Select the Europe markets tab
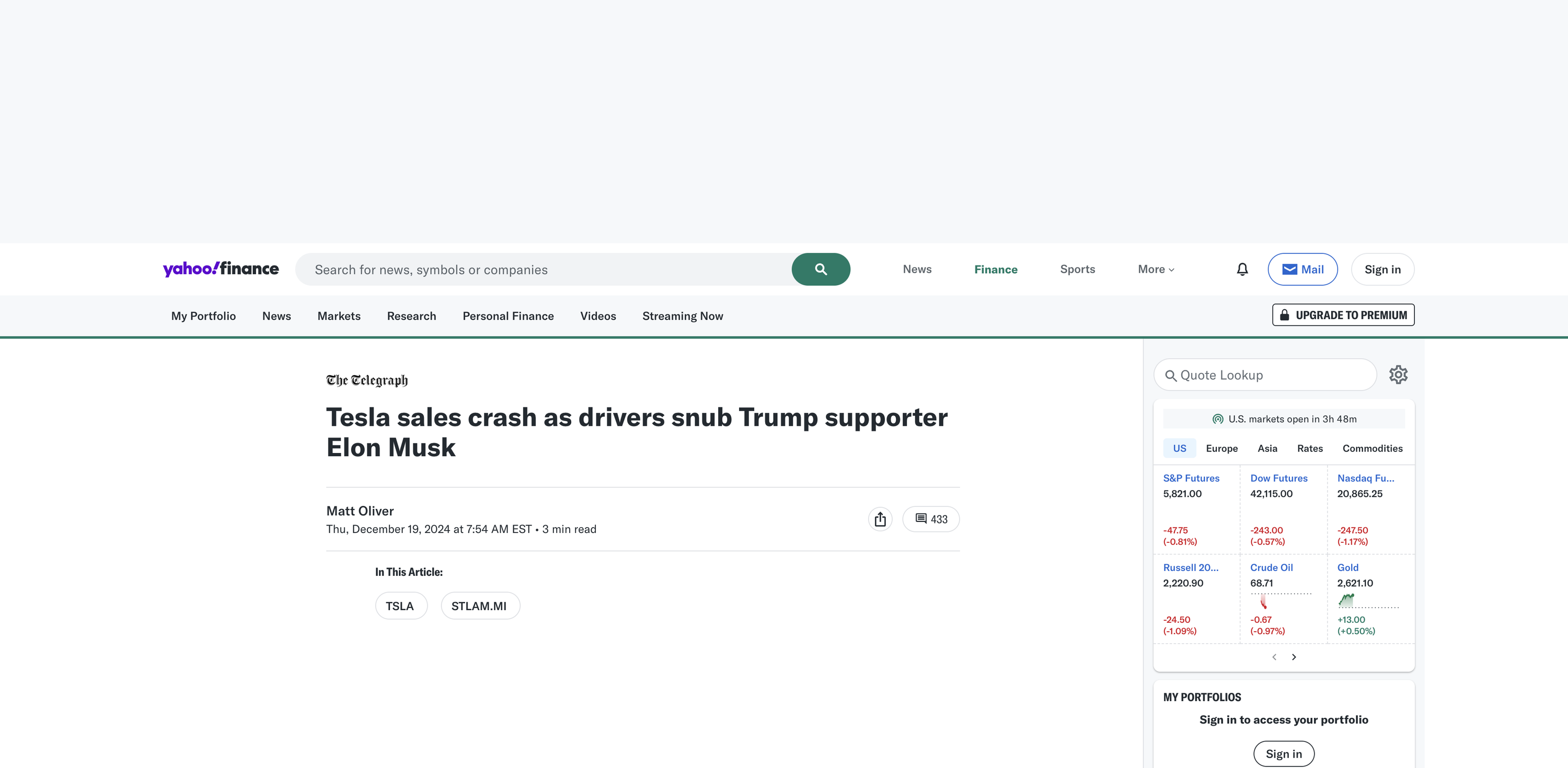This screenshot has width=1568, height=768. pyautogui.click(x=1221, y=448)
